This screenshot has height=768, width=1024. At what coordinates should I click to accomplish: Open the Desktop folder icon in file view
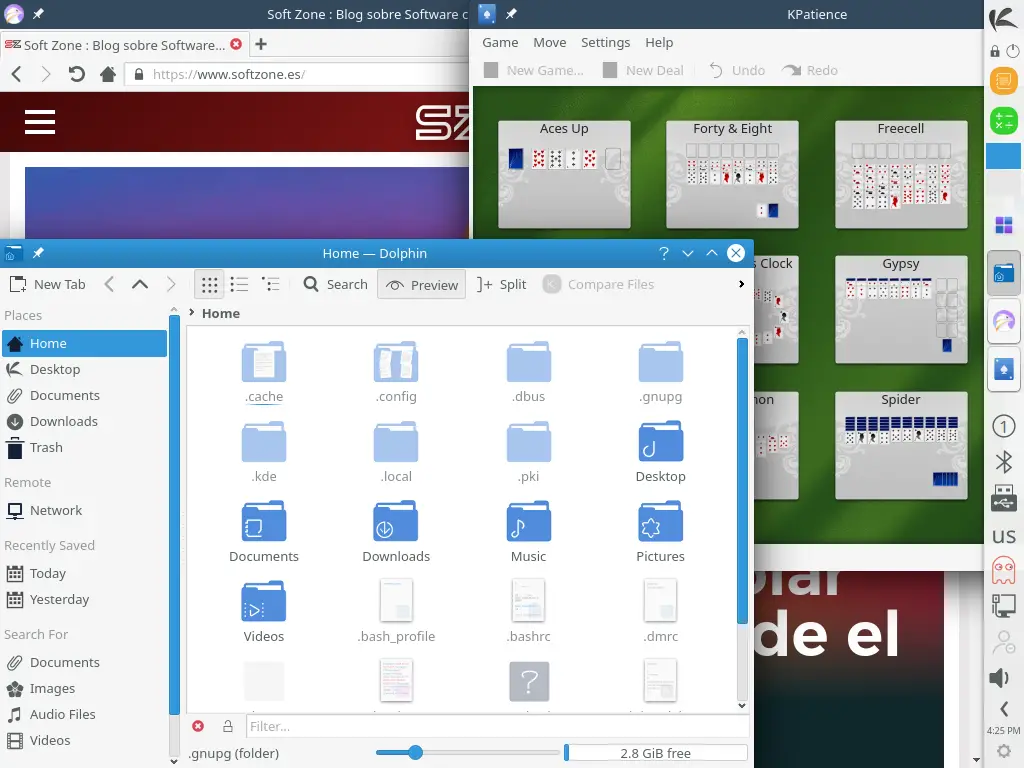click(660, 451)
